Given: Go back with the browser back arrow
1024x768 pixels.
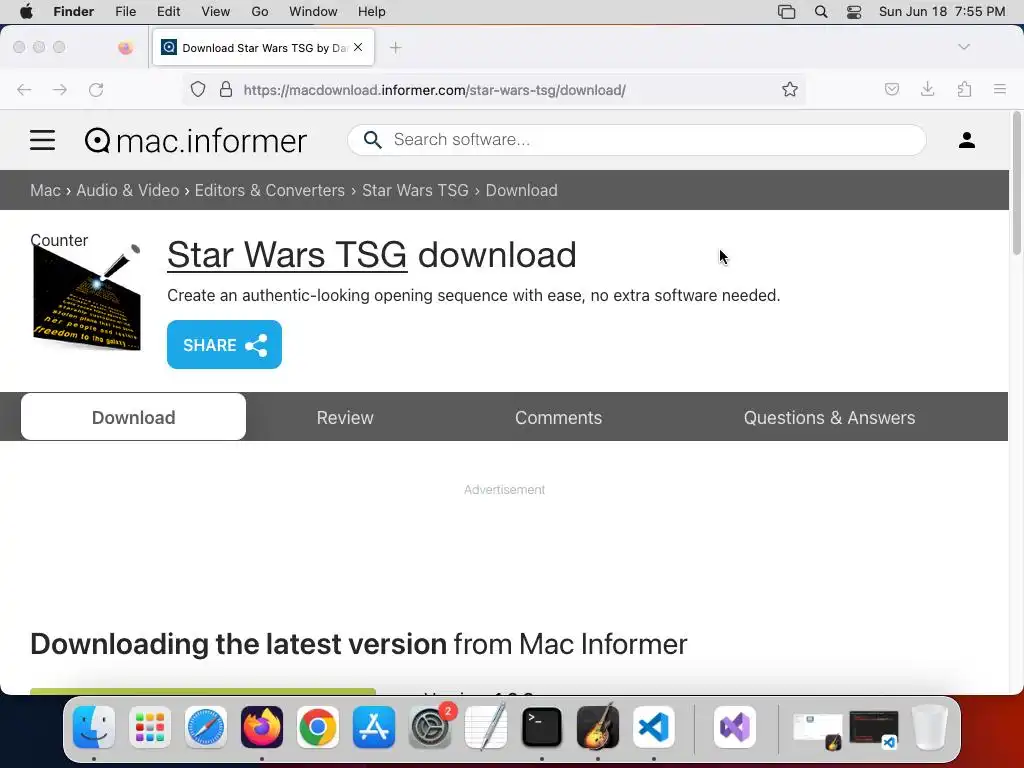Looking at the screenshot, I should coord(24,89).
